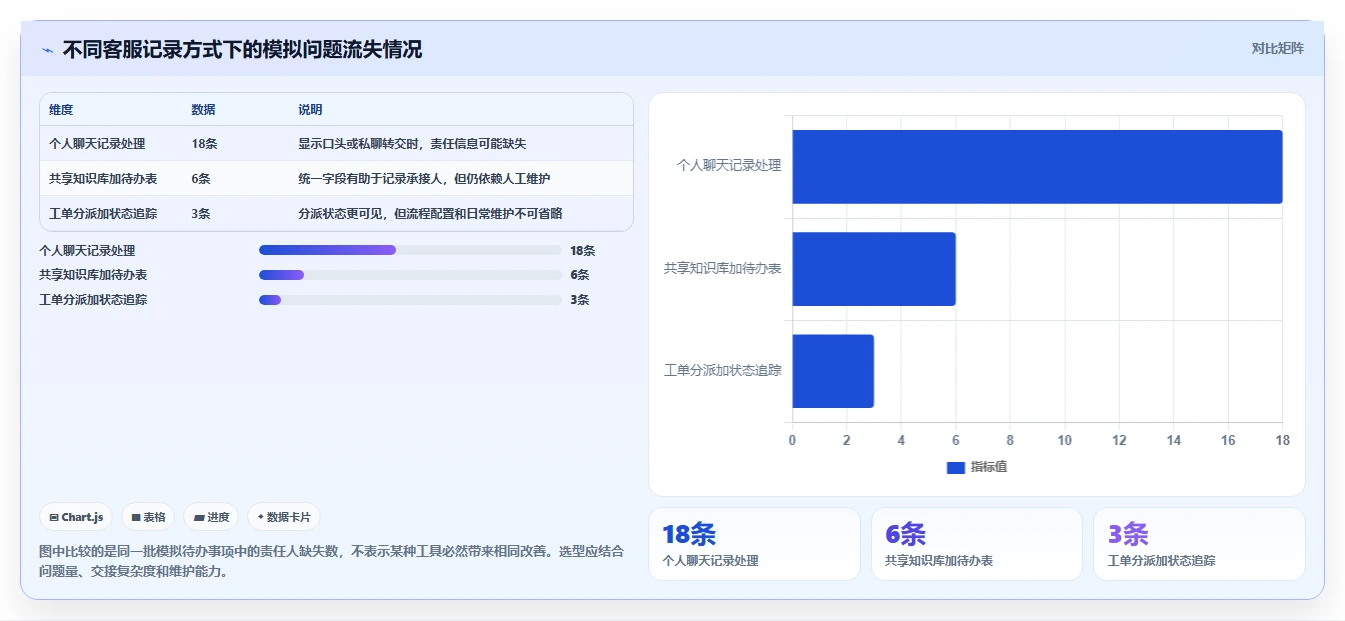Click the lightning icon beside the title

[x=47, y=50]
